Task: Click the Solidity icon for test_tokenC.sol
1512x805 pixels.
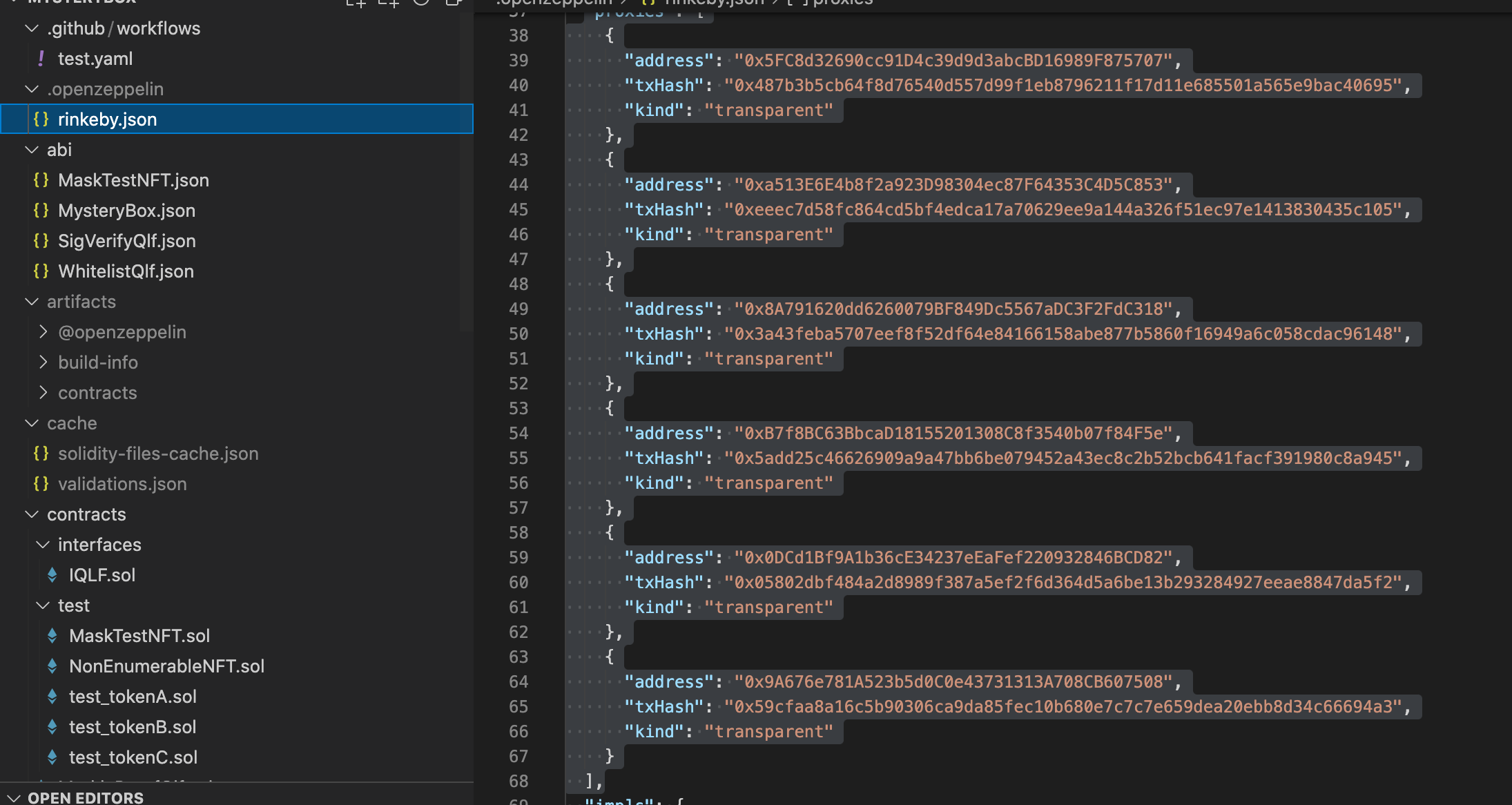Action: click(52, 757)
